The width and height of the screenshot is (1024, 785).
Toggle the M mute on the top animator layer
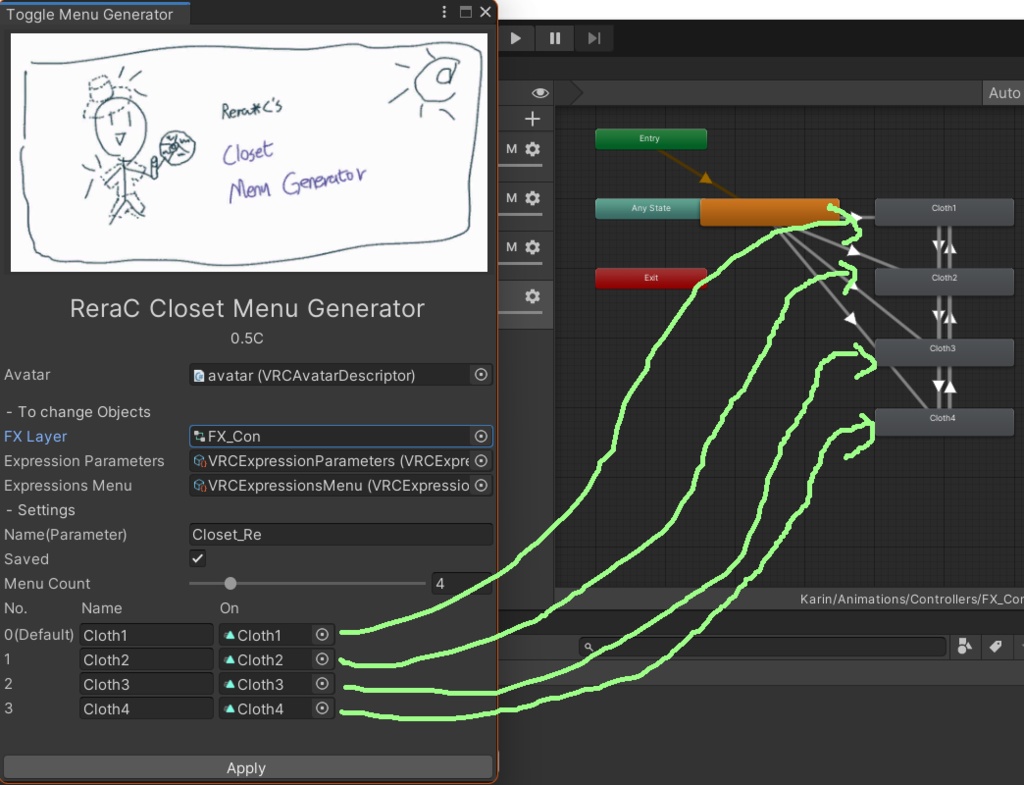pyautogui.click(x=511, y=150)
